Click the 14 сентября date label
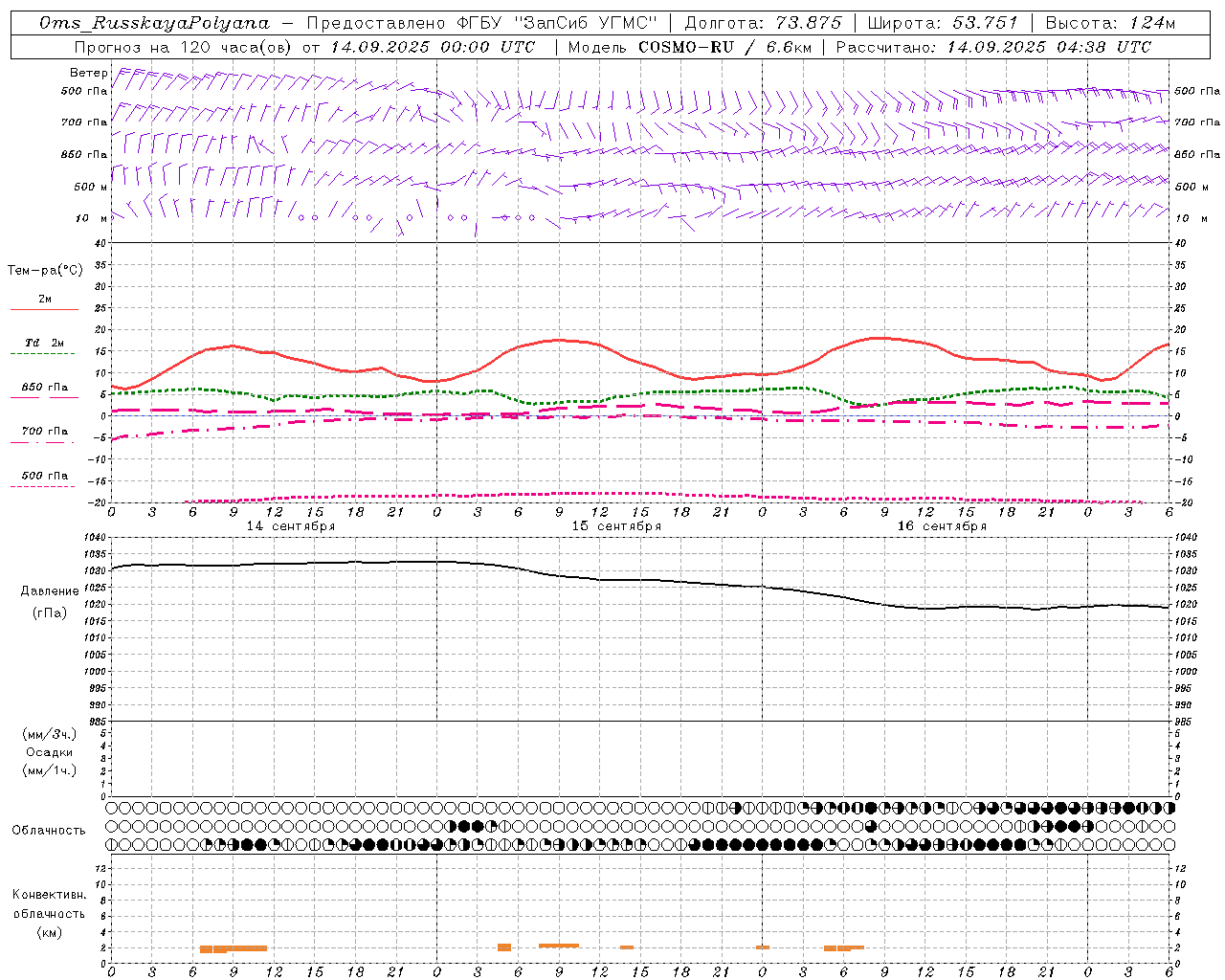1225x980 pixels. click(x=290, y=526)
